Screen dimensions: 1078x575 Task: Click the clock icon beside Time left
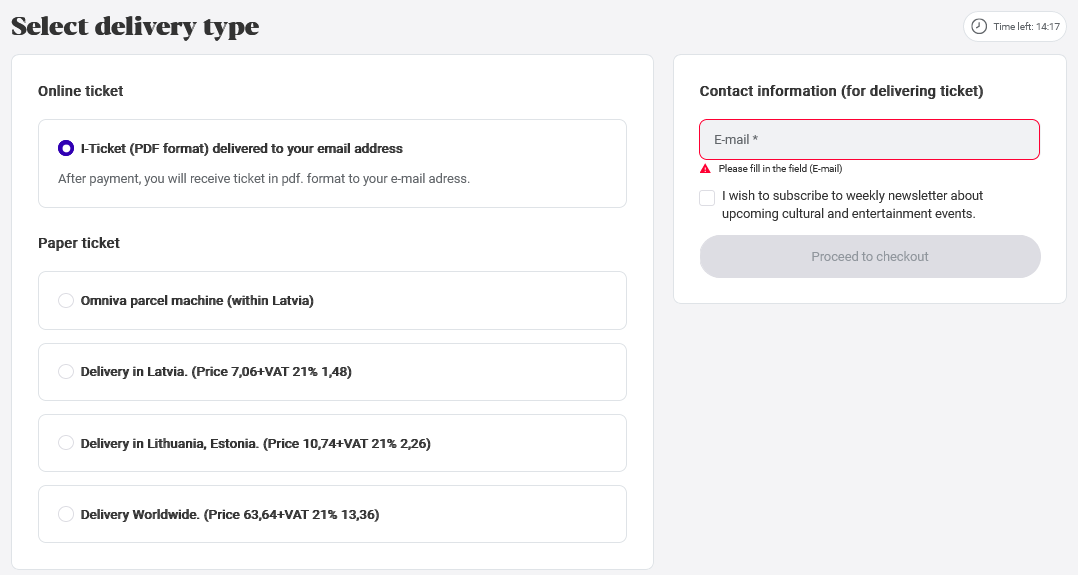pos(979,27)
